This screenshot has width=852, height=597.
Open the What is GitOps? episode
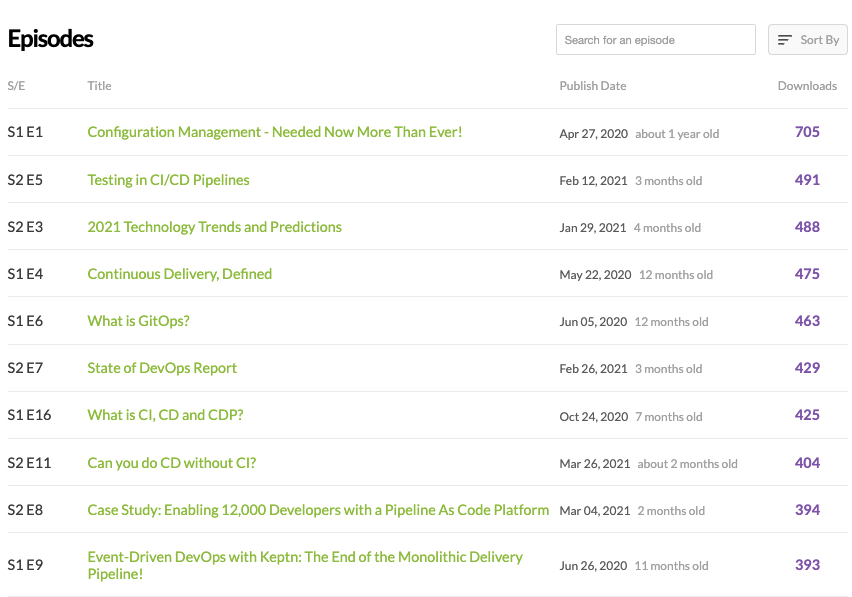pyautogui.click(x=138, y=321)
